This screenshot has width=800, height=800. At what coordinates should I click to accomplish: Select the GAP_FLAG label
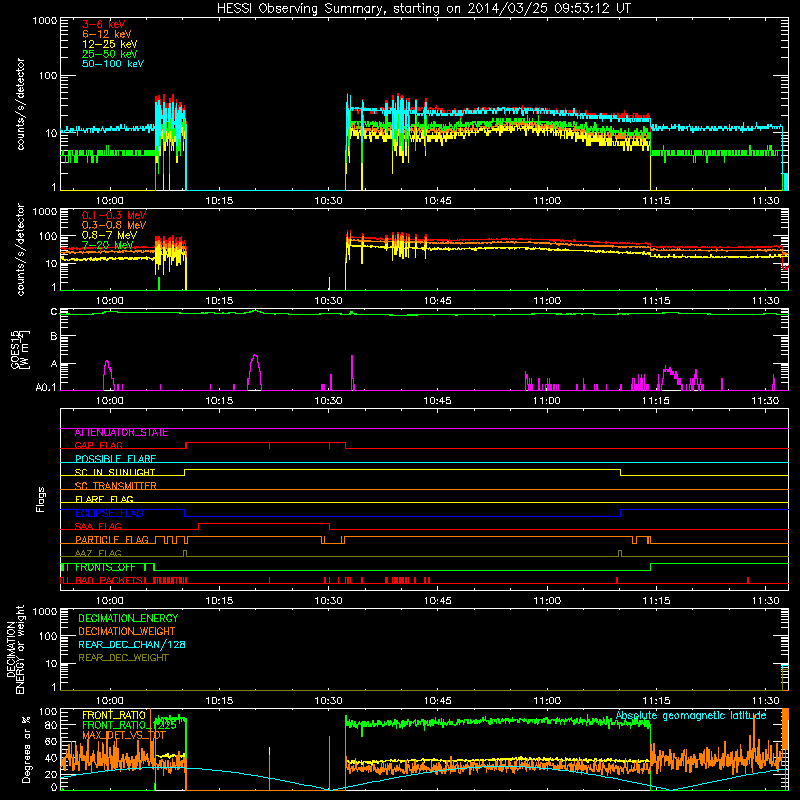pos(98,445)
